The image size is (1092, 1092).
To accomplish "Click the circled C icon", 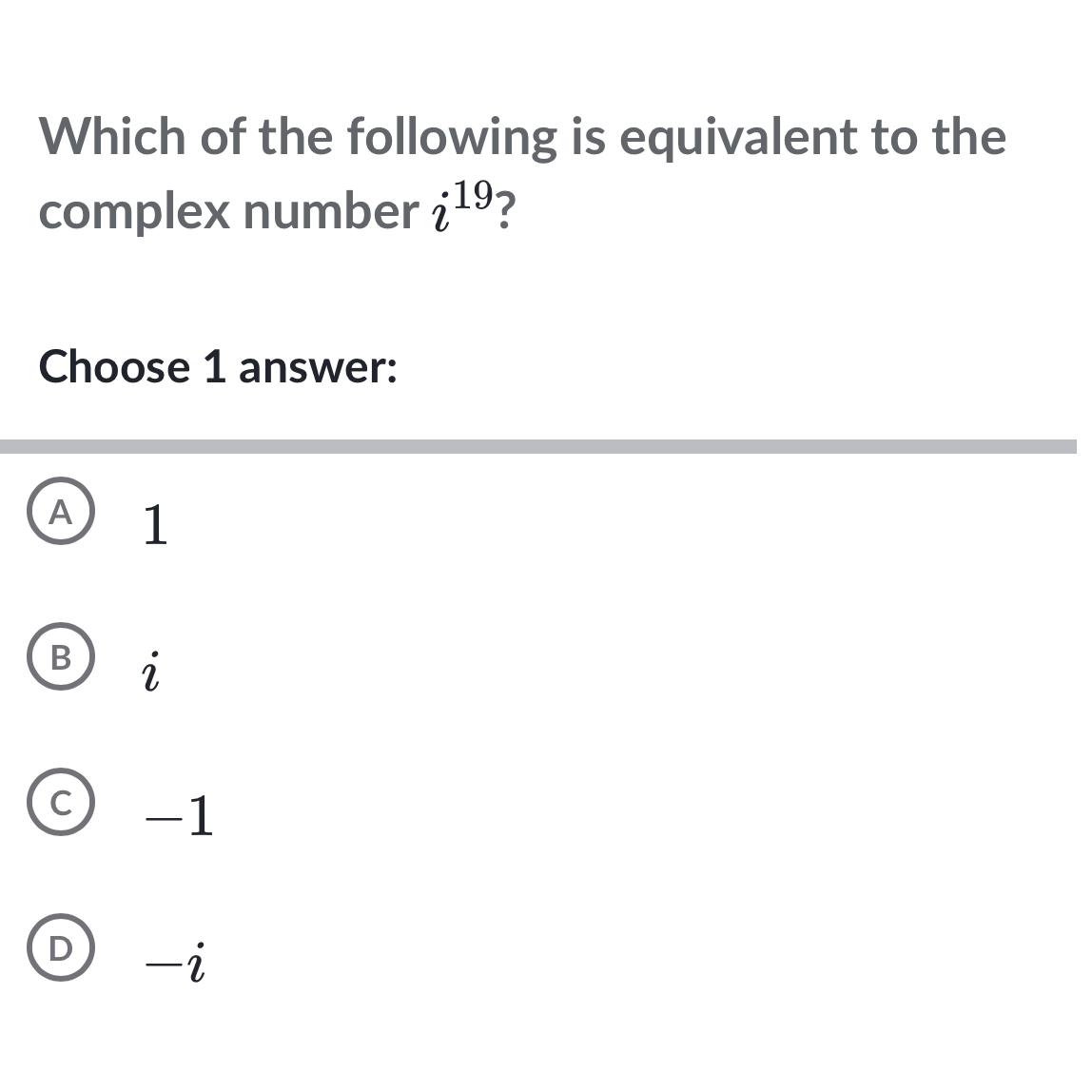I will (62, 803).
